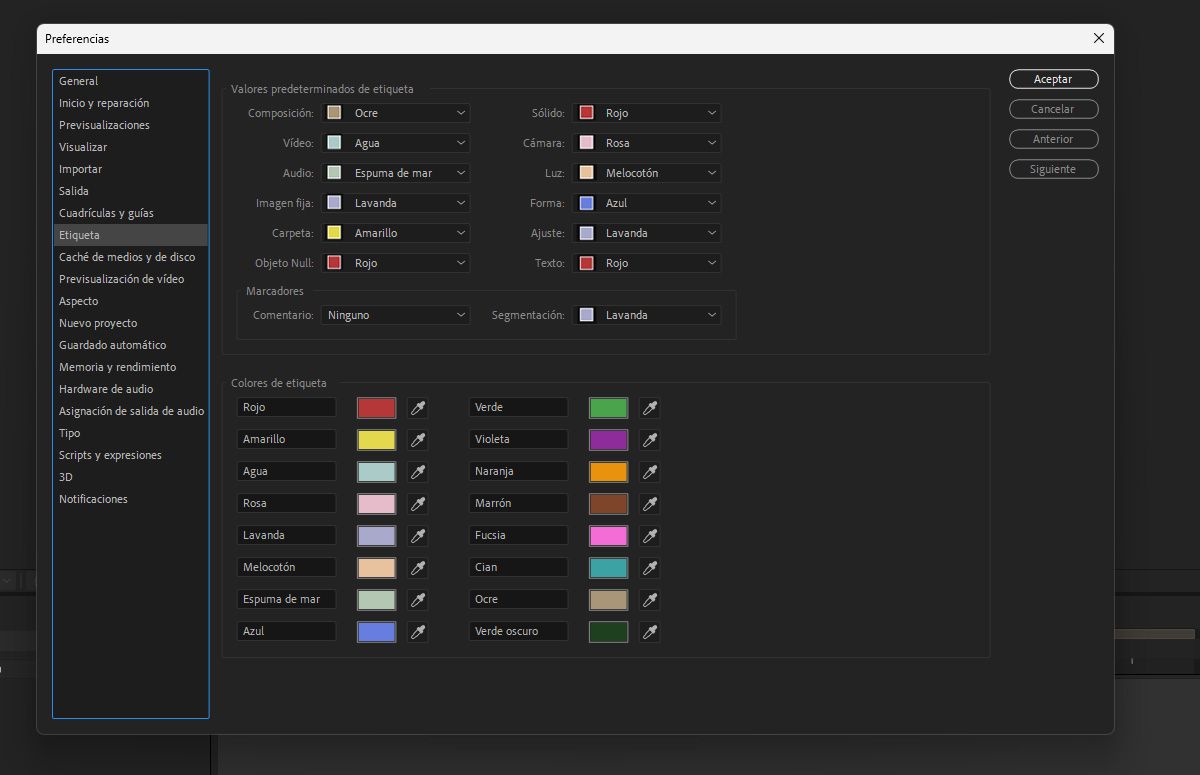This screenshot has height=775, width=1200.
Task: Click the Cian label name field
Action: pos(519,567)
